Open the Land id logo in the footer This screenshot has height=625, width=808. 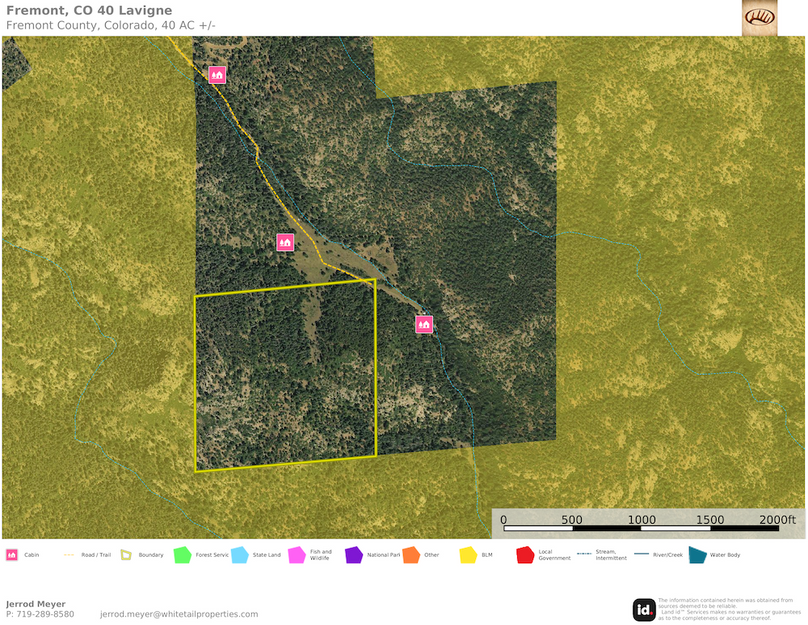(644, 609)
